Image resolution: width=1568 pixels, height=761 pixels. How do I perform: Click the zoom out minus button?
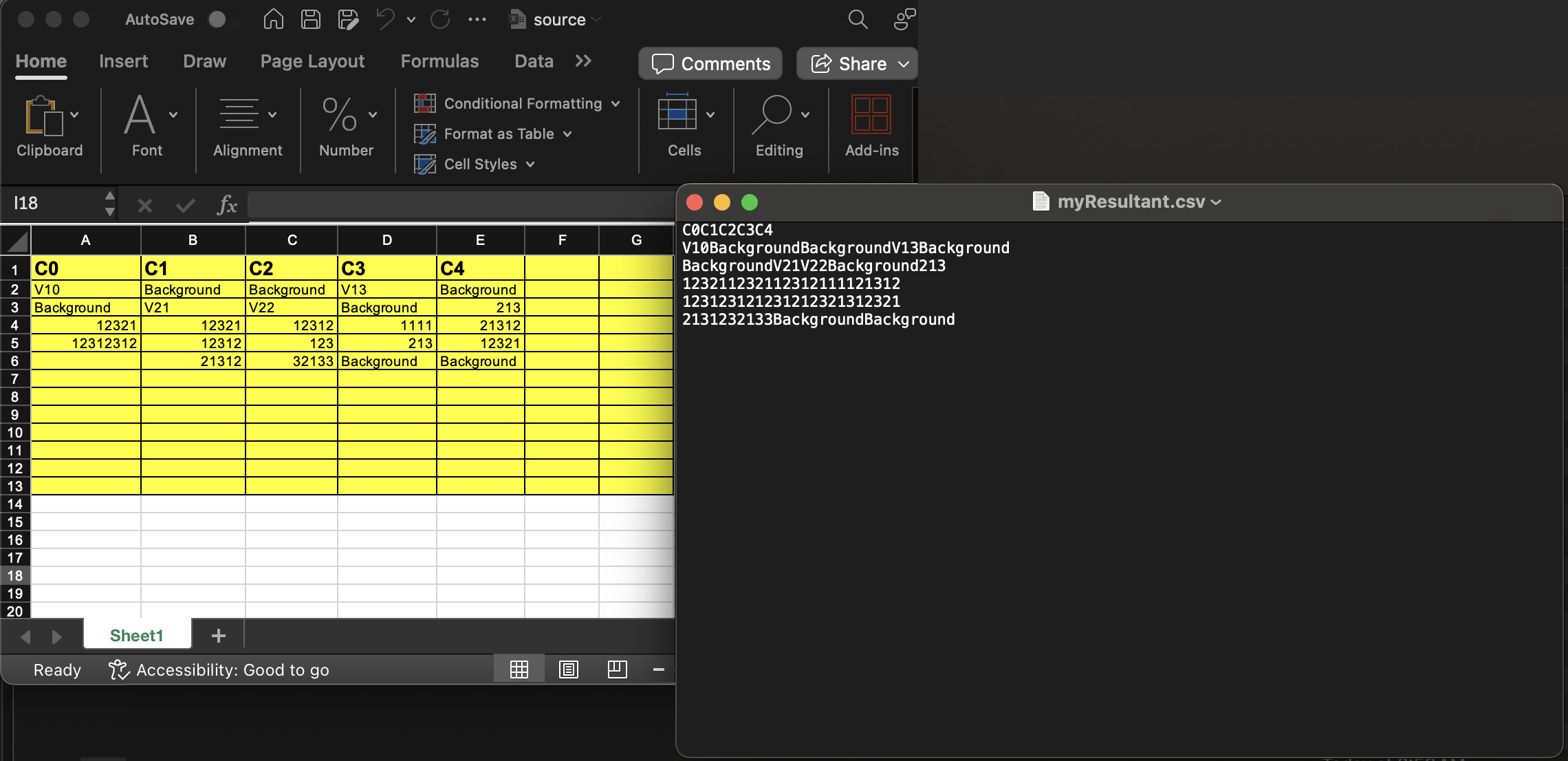click(x=658, y=669)
